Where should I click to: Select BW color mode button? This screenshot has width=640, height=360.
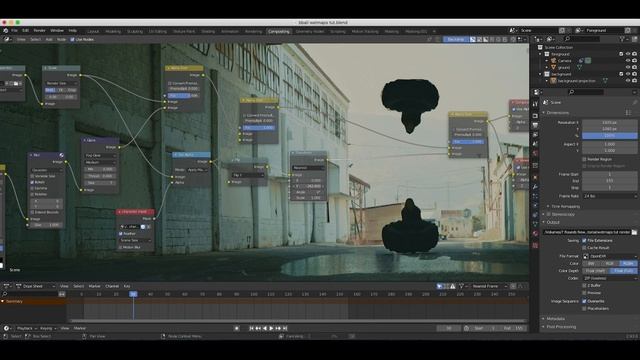pos(591,263)
